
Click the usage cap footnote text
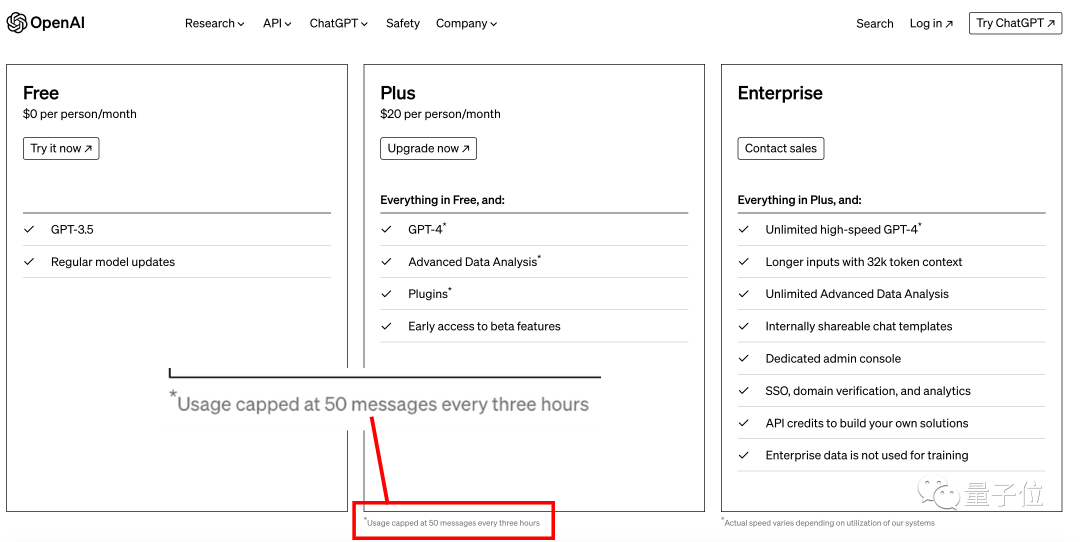[453, 523]
